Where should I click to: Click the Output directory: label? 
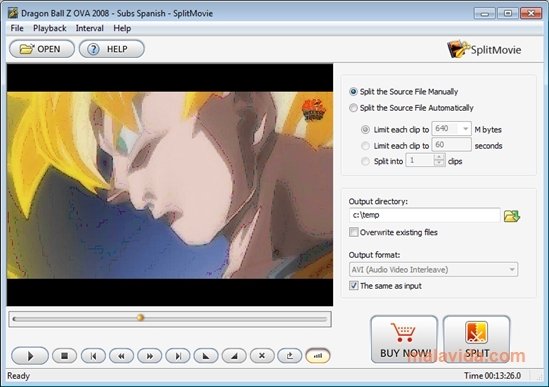click(378, 202)
